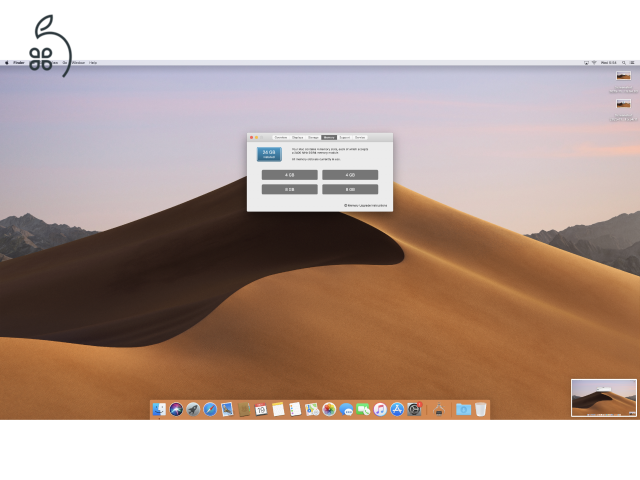
Task: Open the Window menu
Action: pos(78,63)
